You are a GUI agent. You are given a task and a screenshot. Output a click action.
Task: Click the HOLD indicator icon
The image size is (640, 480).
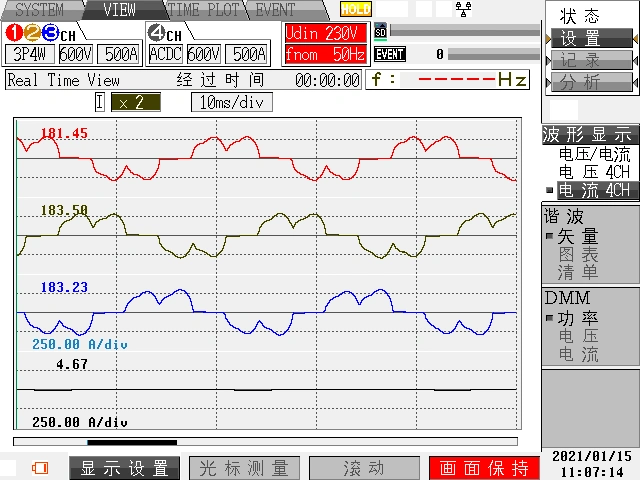coord(355,9)
